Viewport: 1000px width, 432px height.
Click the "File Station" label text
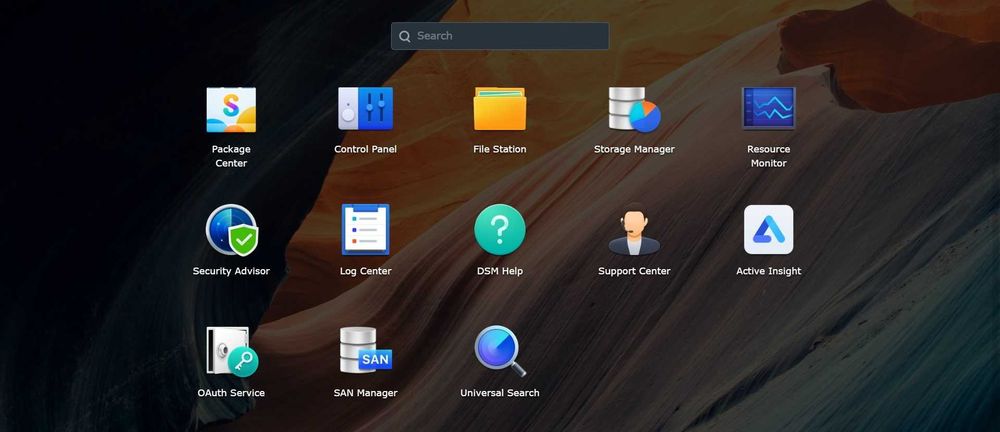tap(500, 149)
